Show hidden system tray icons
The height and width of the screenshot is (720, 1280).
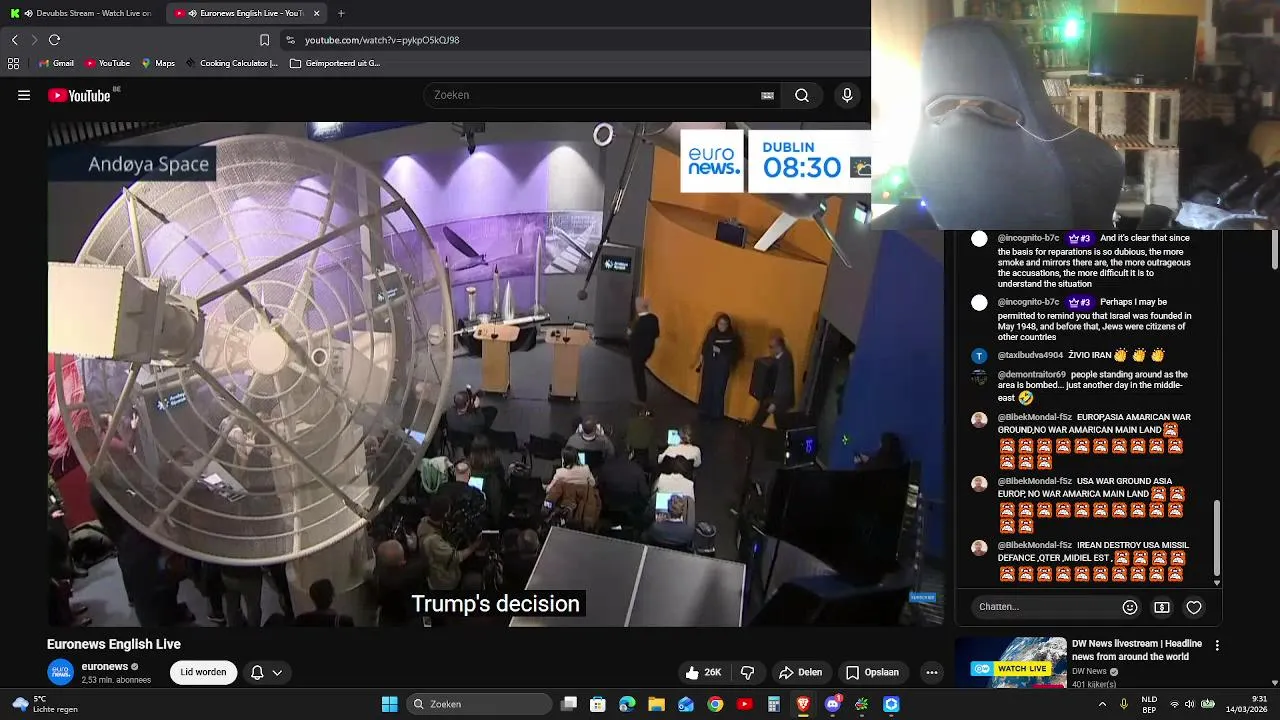coord(1102,704)
